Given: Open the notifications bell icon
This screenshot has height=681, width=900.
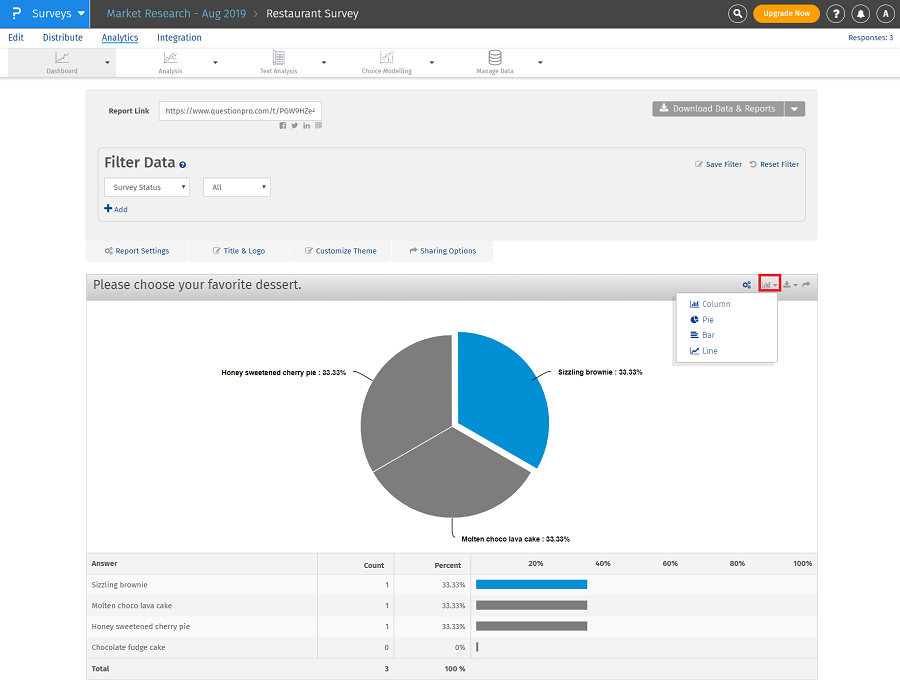Looking at the screenshot, I should [x=860, y=14].
